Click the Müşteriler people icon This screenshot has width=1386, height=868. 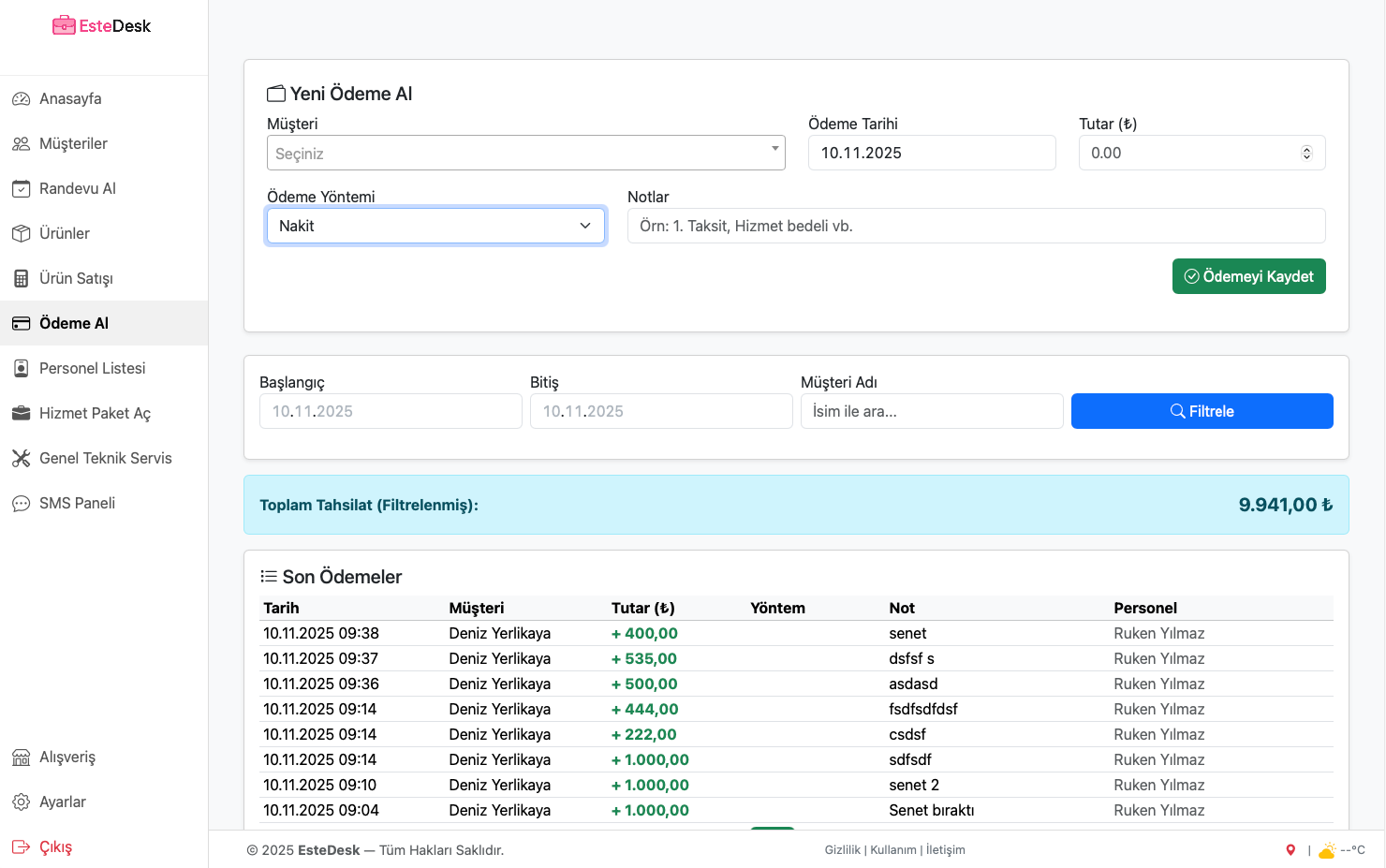[21, 143]
